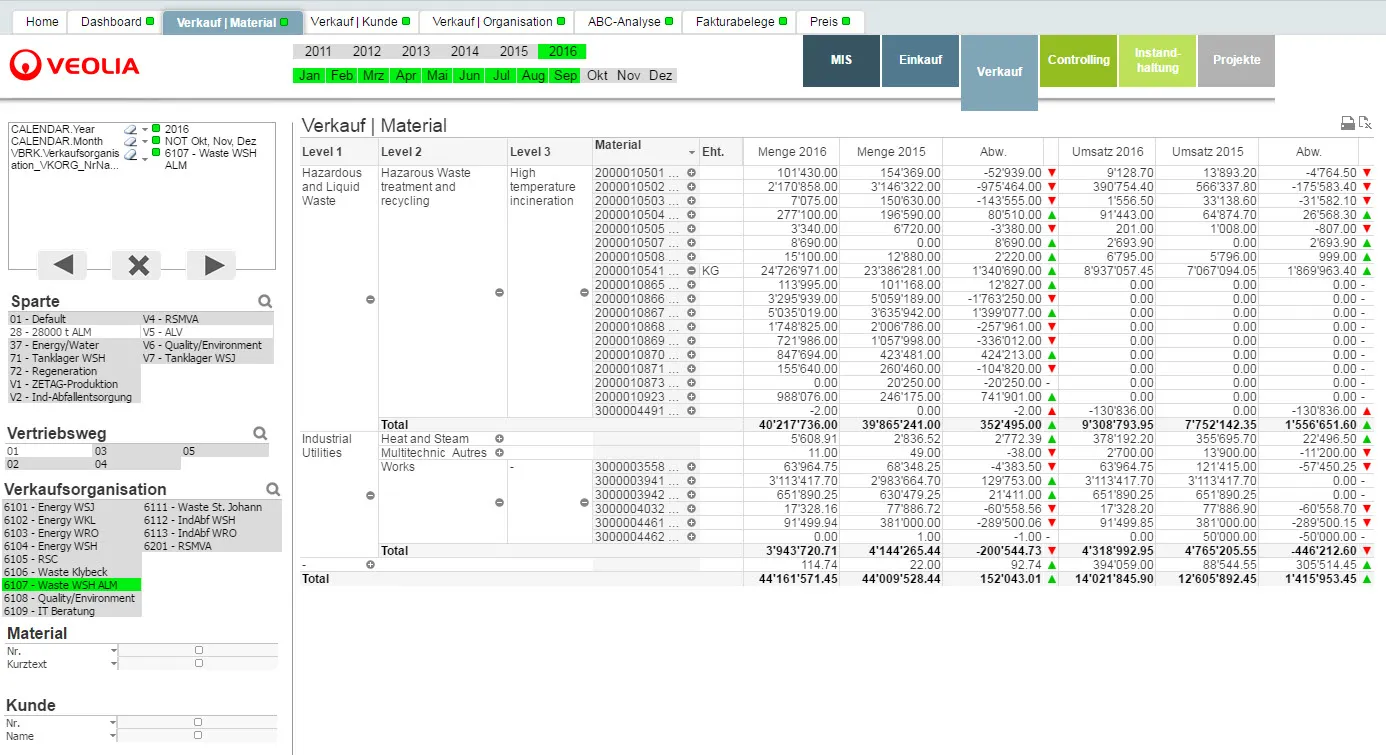Screen dimensions: 1386x755
Task: Erase the VBRK.Verkaufsorganisation selection
Action: [x=129, y=155]
